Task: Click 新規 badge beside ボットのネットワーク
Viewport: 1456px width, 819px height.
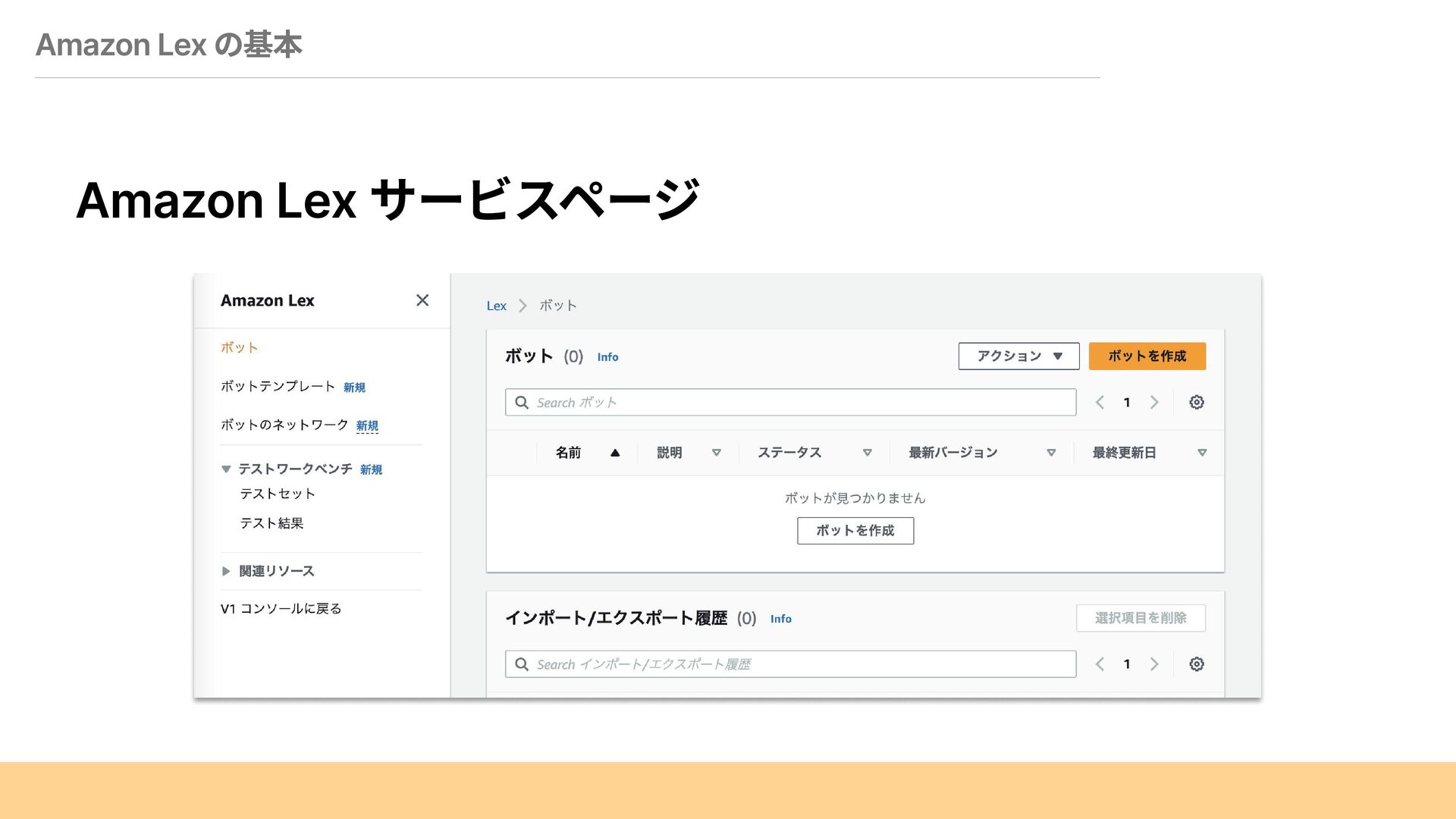Action: [x=367, y=426]
